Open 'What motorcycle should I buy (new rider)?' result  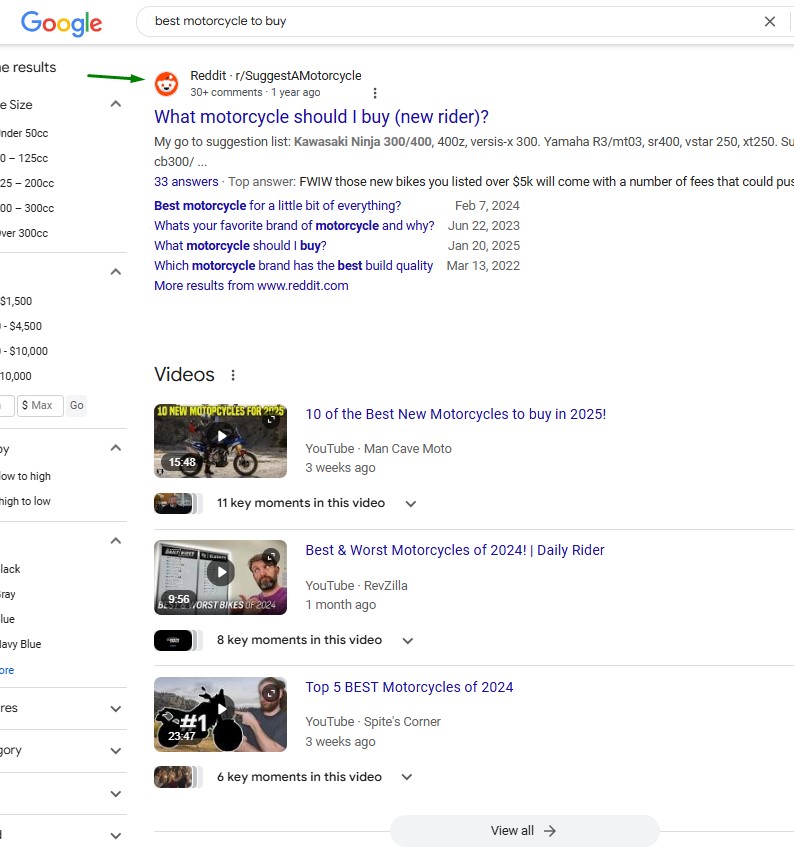tap(321, 117)
